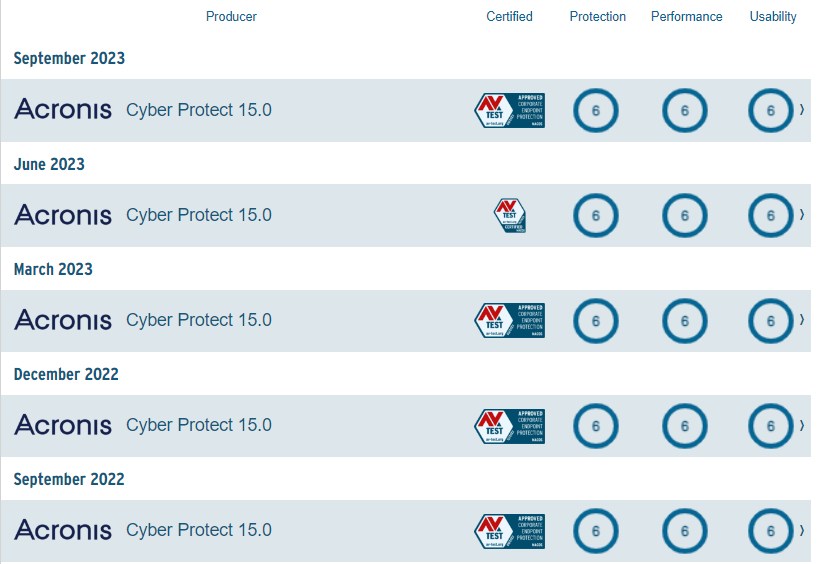The image size is (817, 564).
Task: Expand September 2022 row details chevron
Action: pyautogui.click(x=802, y=531)
